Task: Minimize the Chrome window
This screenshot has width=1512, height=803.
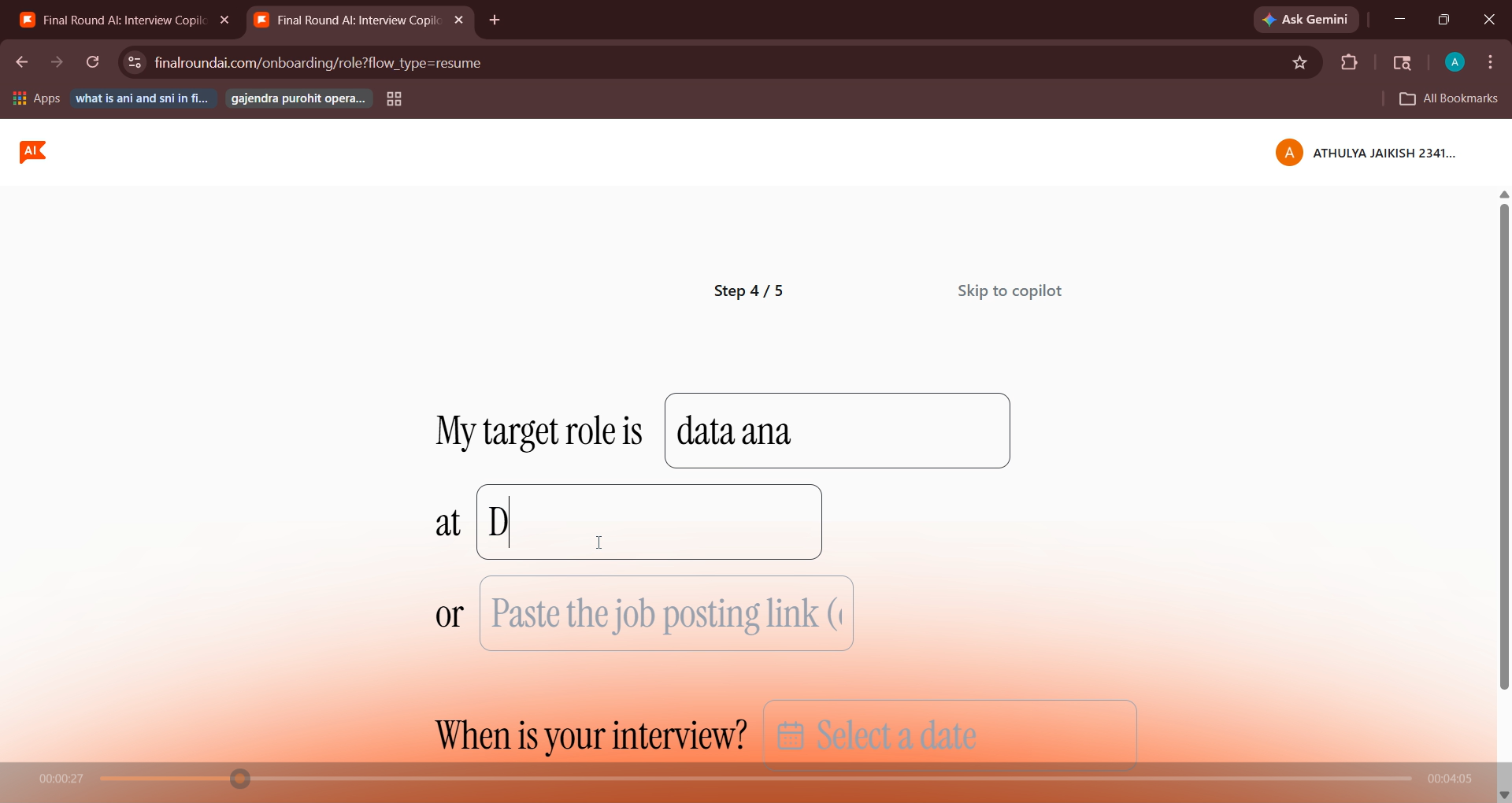Action: (1399, 20)
